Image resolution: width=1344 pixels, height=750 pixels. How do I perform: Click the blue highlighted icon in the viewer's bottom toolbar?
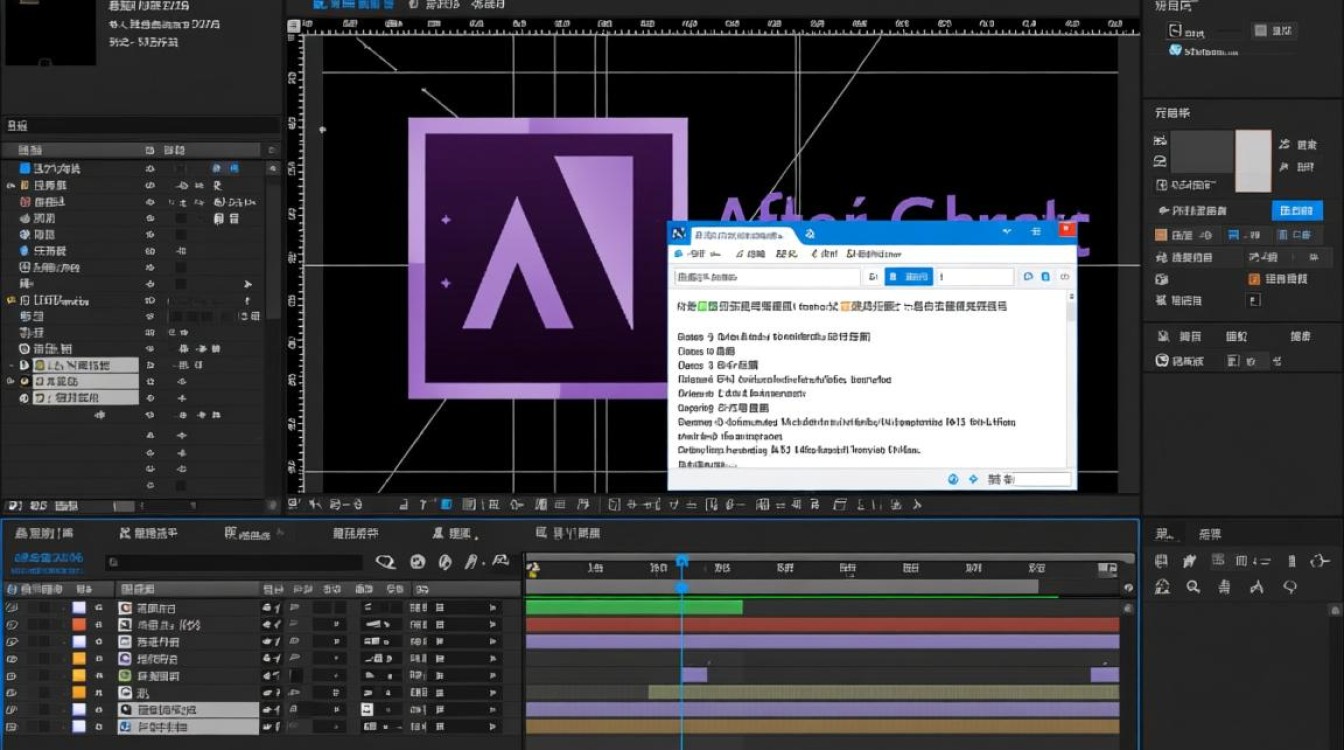(x=447, y=504)
